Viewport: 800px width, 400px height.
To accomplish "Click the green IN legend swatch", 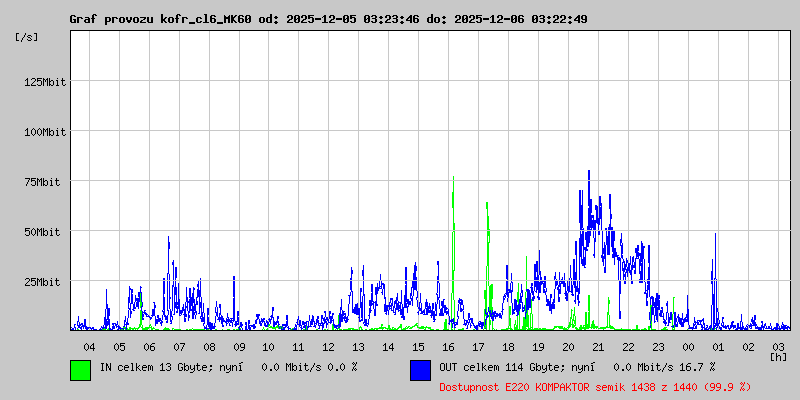I will point(80,369).
